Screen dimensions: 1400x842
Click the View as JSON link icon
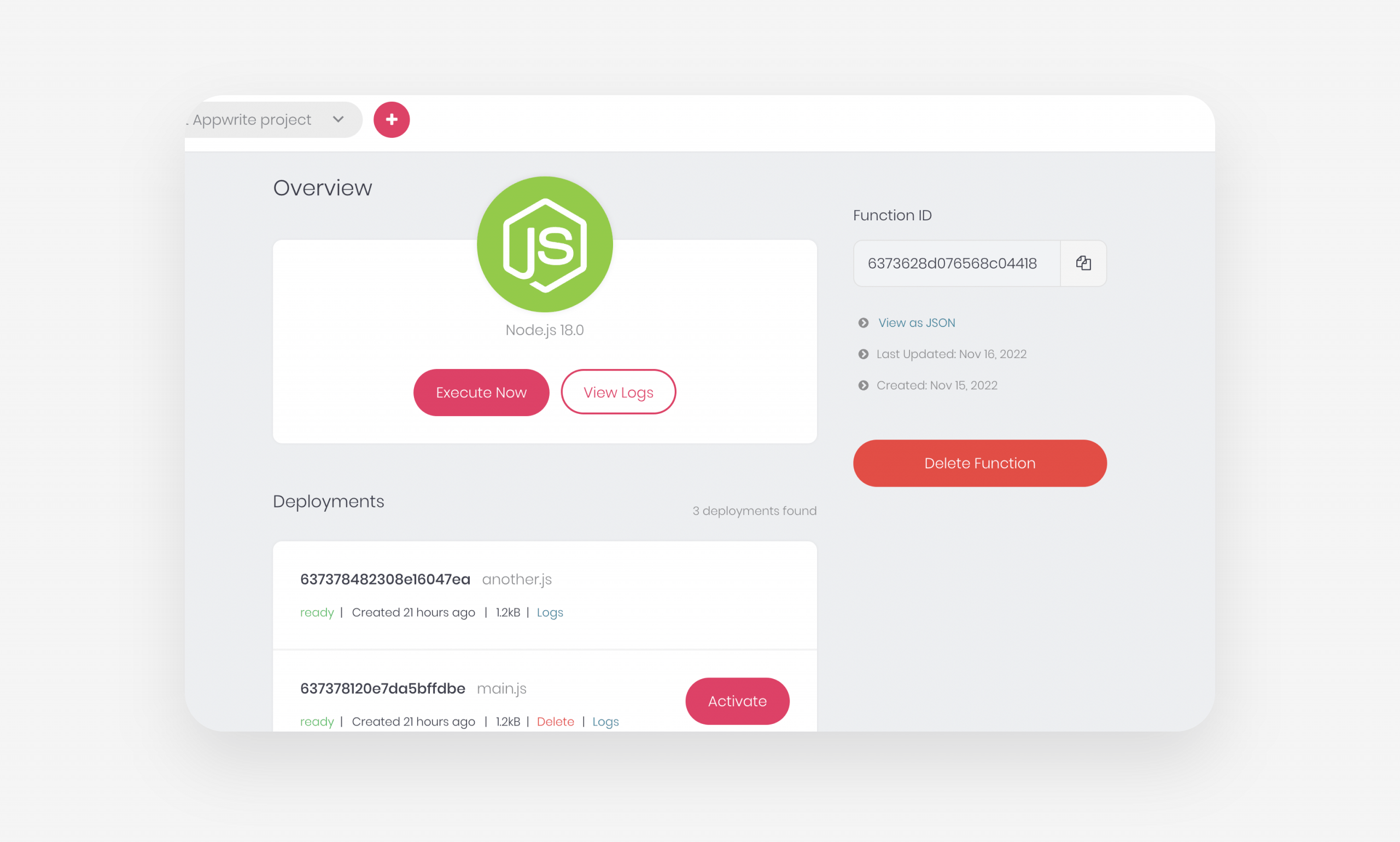tap(863, 322)
